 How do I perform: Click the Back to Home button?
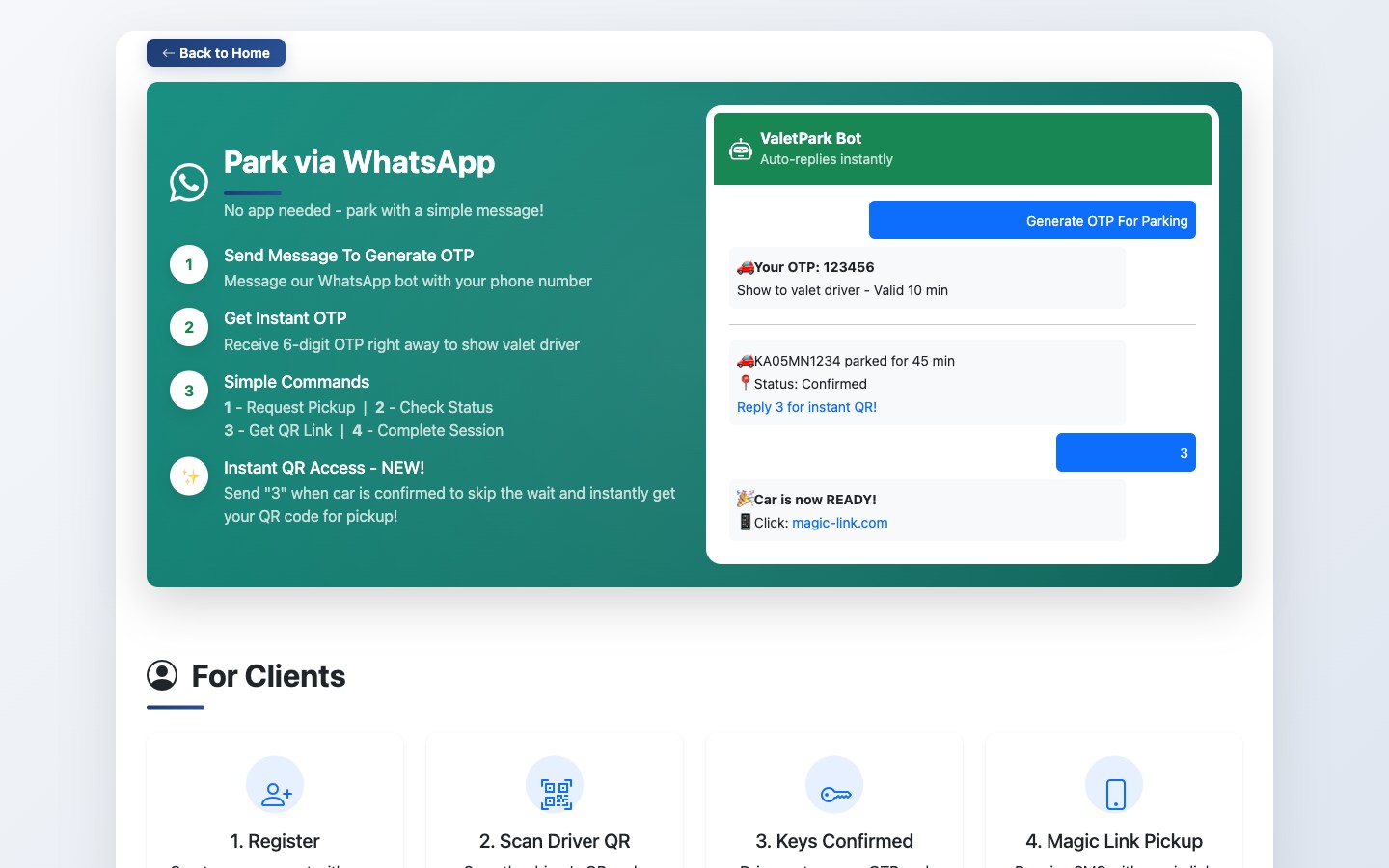click(216, 53)
